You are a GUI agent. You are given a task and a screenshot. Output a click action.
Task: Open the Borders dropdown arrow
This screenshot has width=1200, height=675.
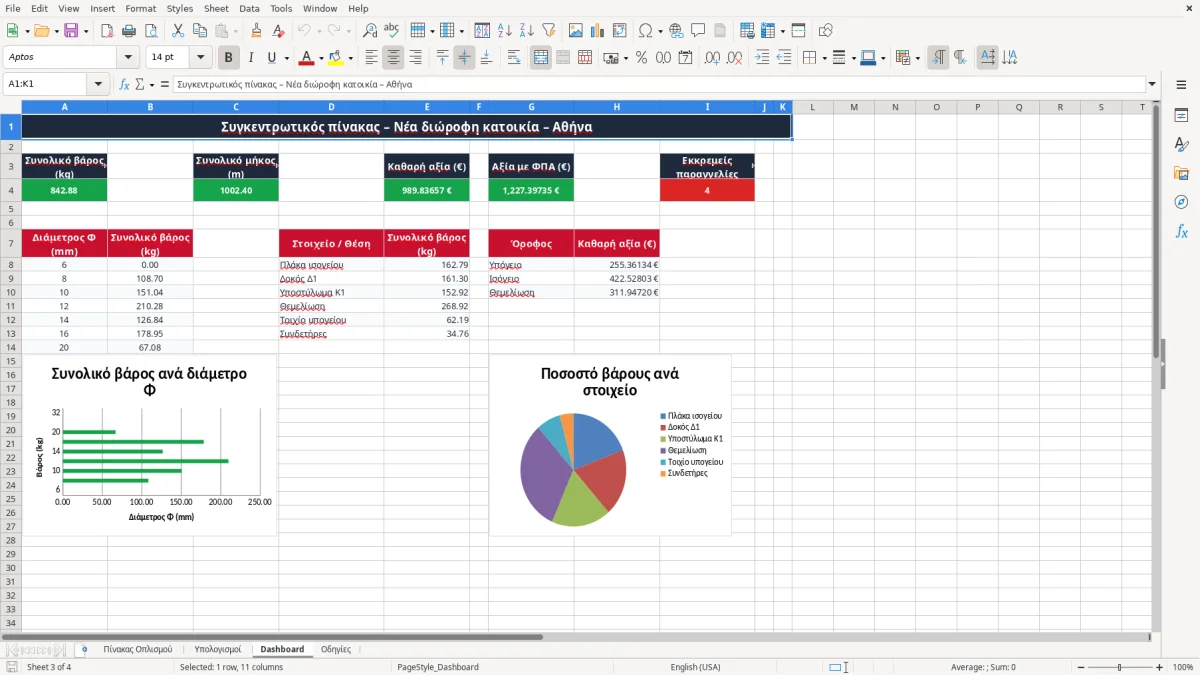823,58
